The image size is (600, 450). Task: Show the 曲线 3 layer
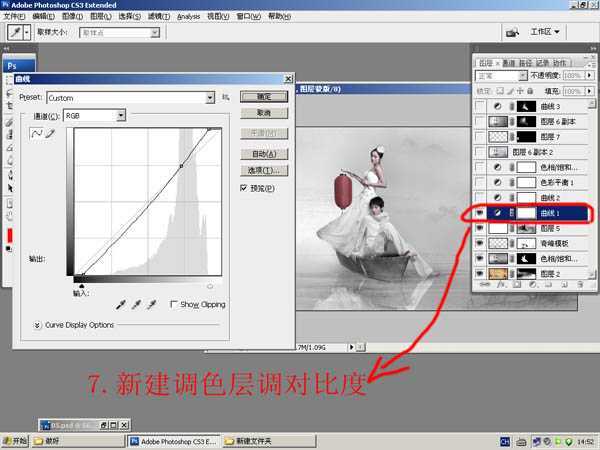pyautogui.click(x=479, y=106)
